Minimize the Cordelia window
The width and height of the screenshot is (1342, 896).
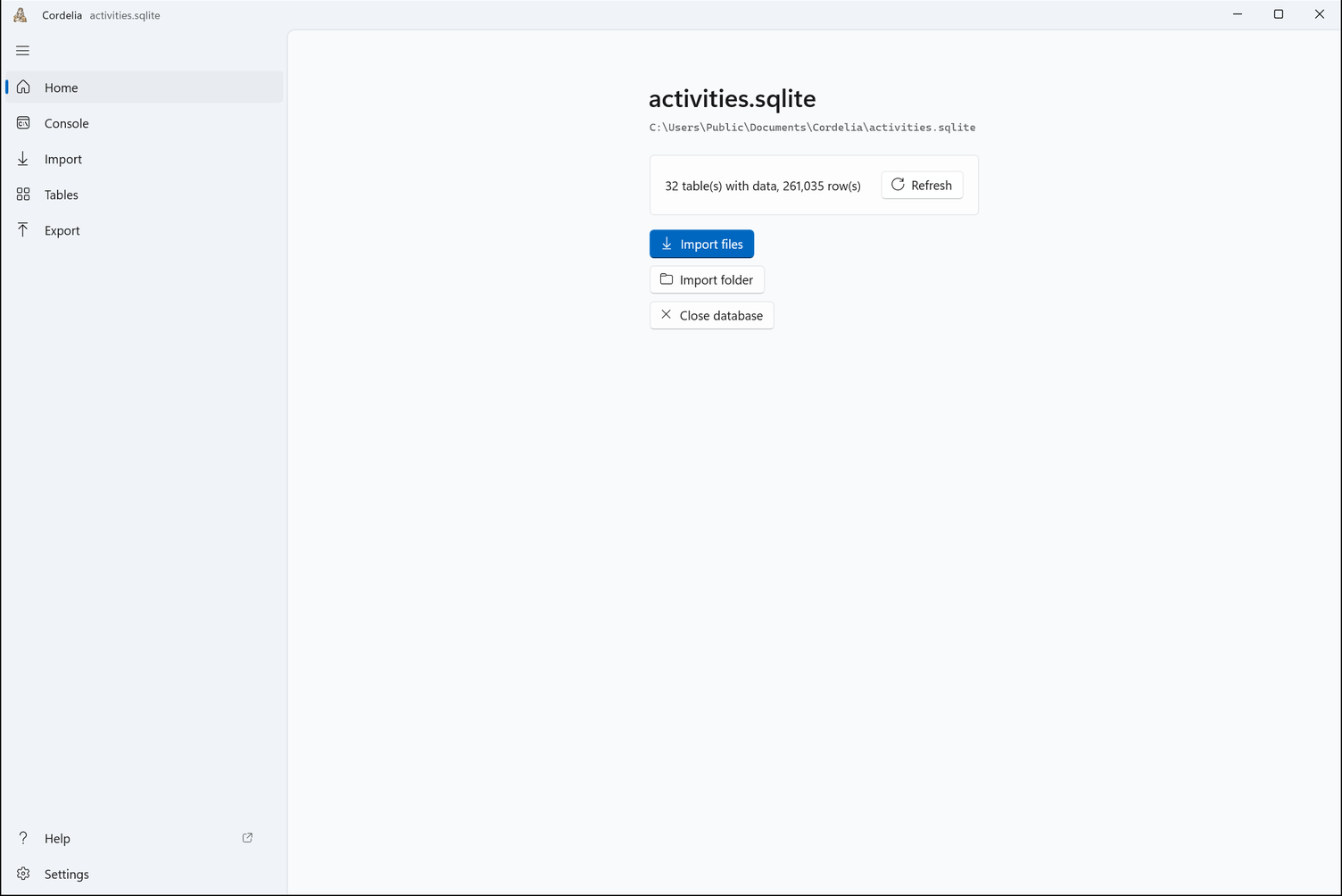pos(1238,14)
